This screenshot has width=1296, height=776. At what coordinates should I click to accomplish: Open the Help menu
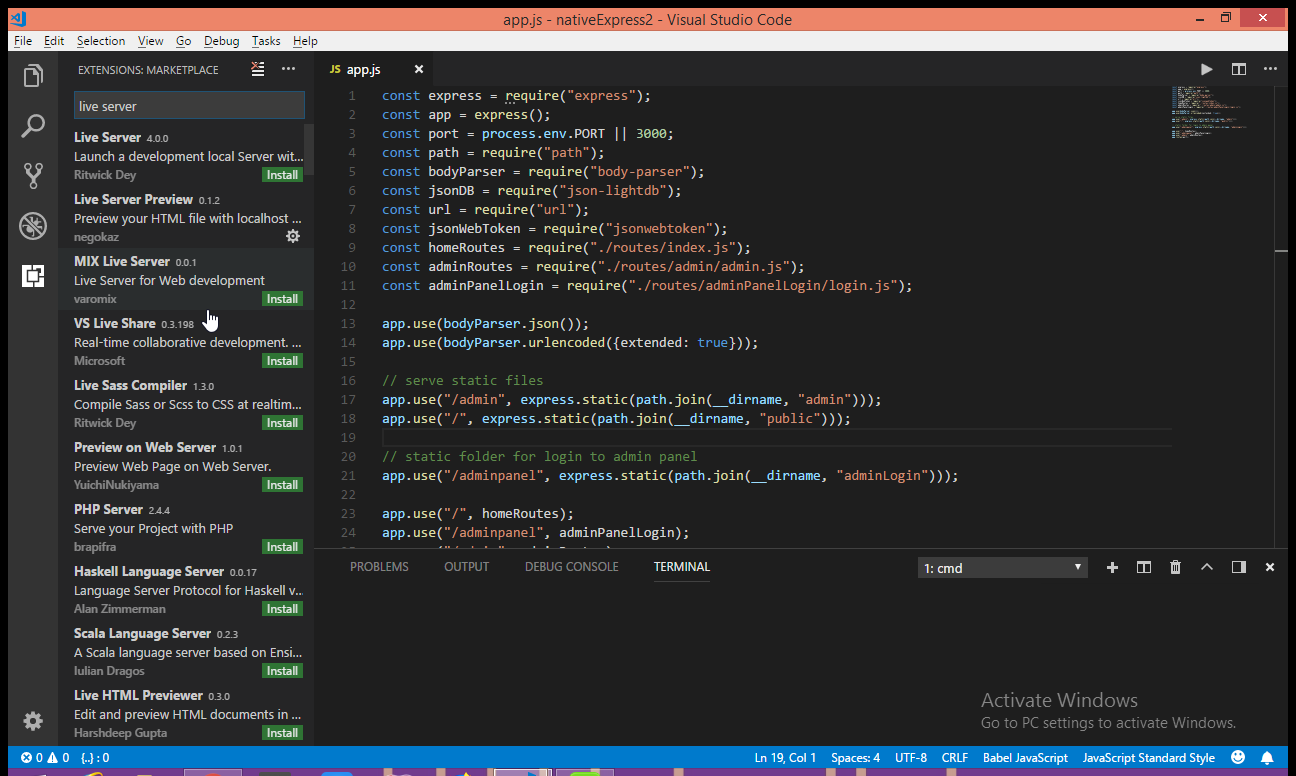[305, 41]
